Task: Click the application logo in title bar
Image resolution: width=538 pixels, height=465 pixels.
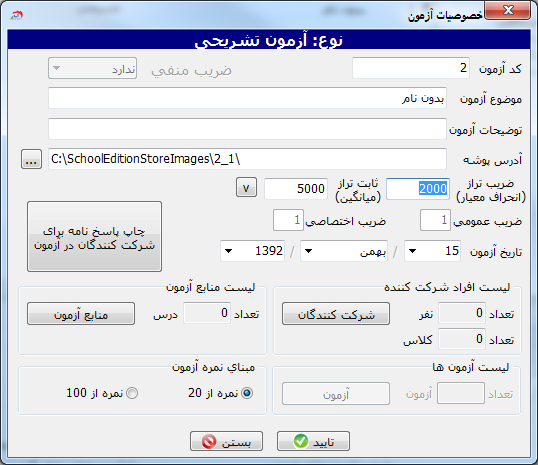Action: point(16,16)
